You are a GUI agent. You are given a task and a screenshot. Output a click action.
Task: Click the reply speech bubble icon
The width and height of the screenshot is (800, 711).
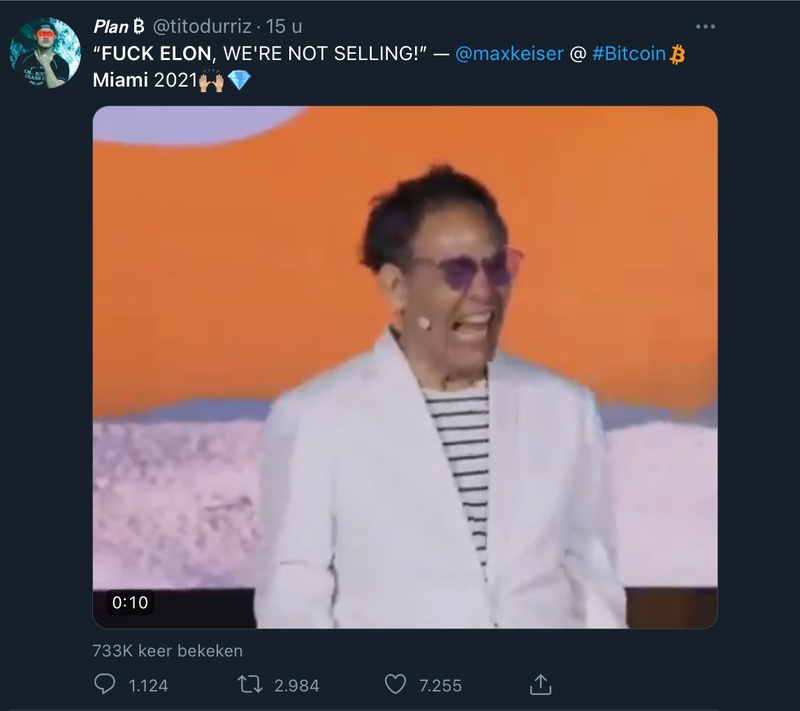(105, 685)
